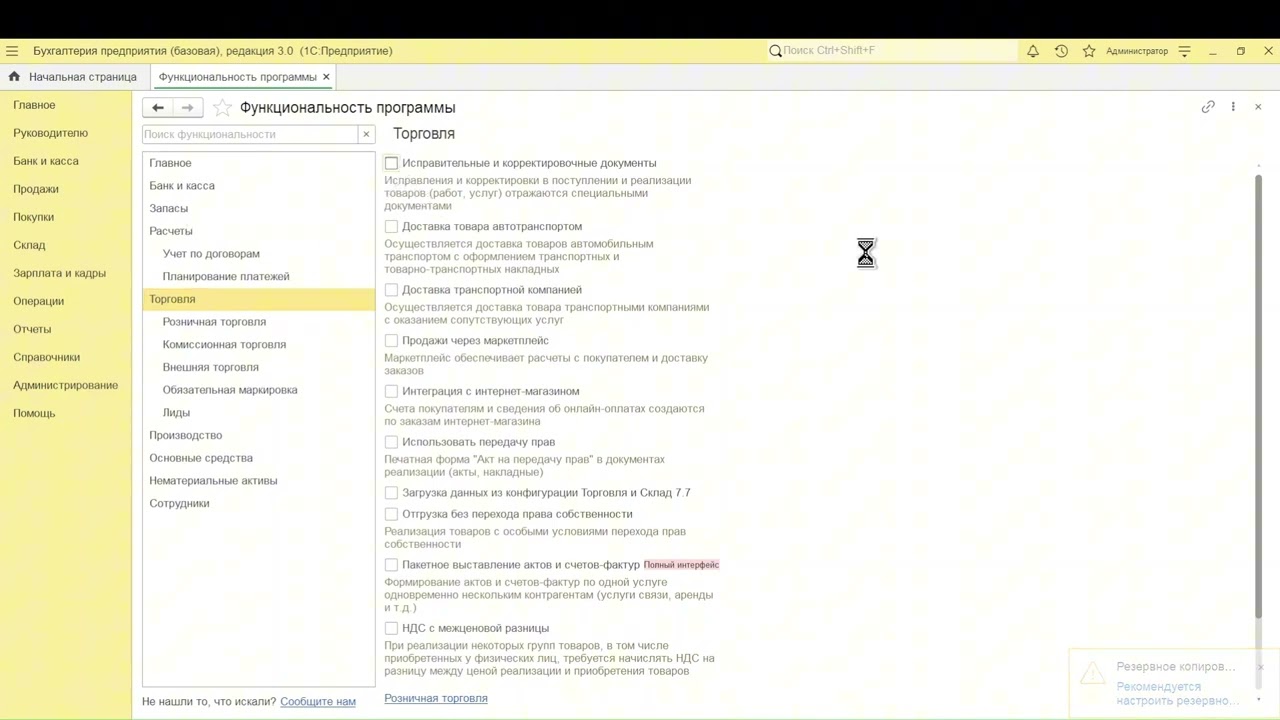Enable Интеграция с интернет-магазином checkbox
The image size is (1280, 720).
tap(391, 391)
